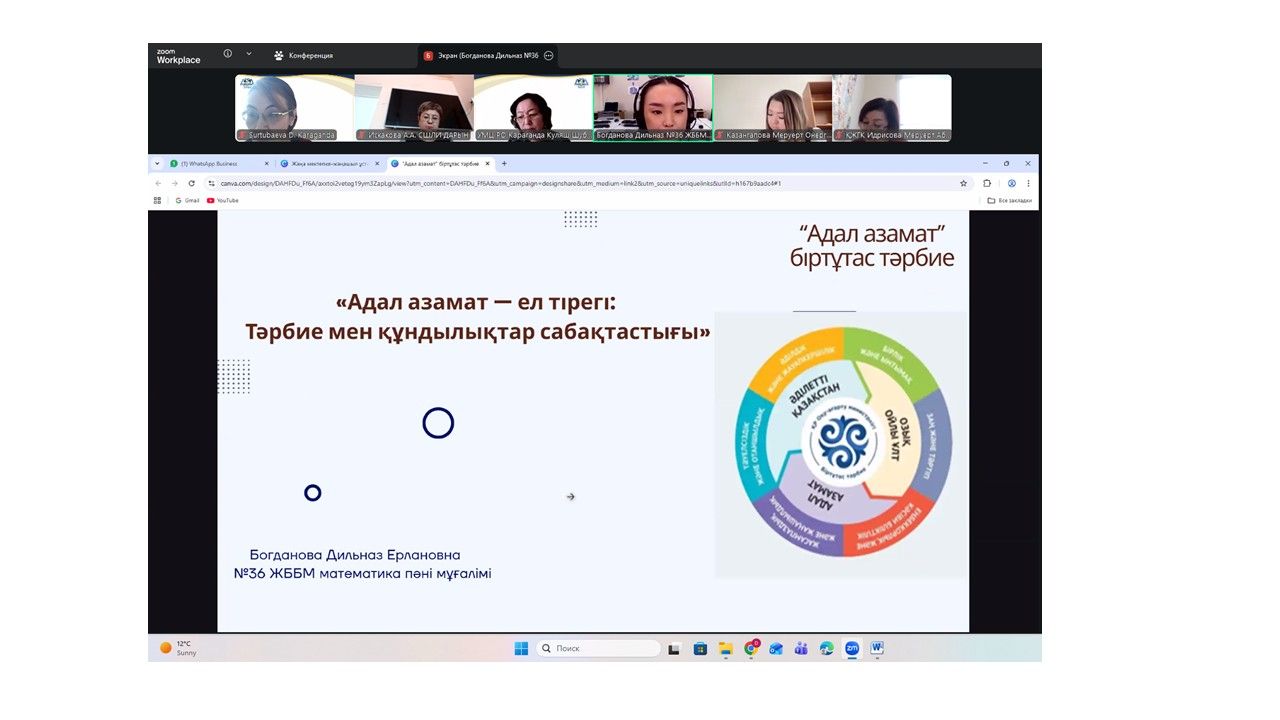Screen dimensions: 1280x720
Task: Open the Gmail bookmark
Action: 187,201
